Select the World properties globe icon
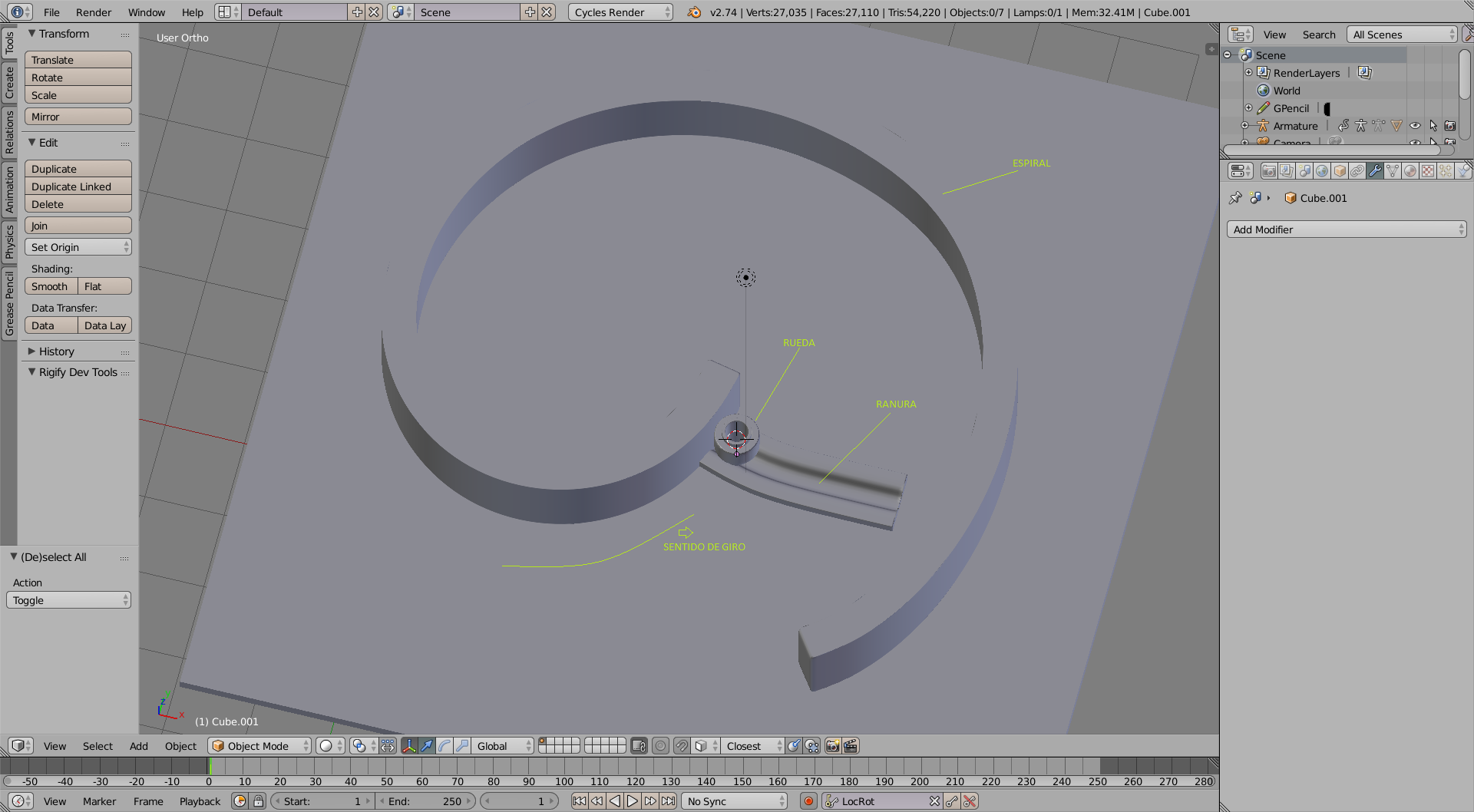This screenshot has width=1474, height=812. pos(1322,171)
